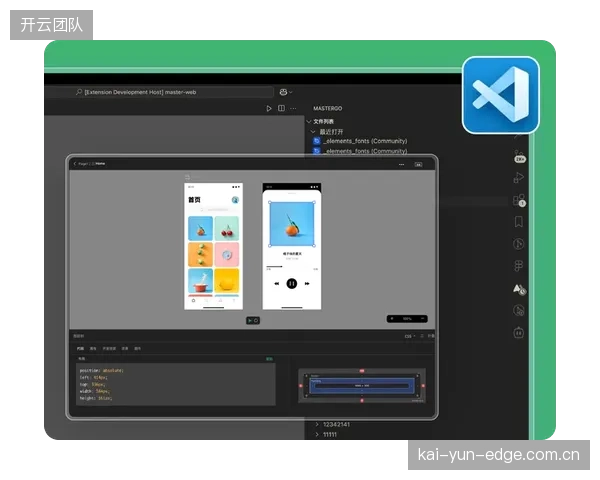600x480 pixels.
Task: Click the green copy button above the CSS code
Action: click(x=269, y=359)
